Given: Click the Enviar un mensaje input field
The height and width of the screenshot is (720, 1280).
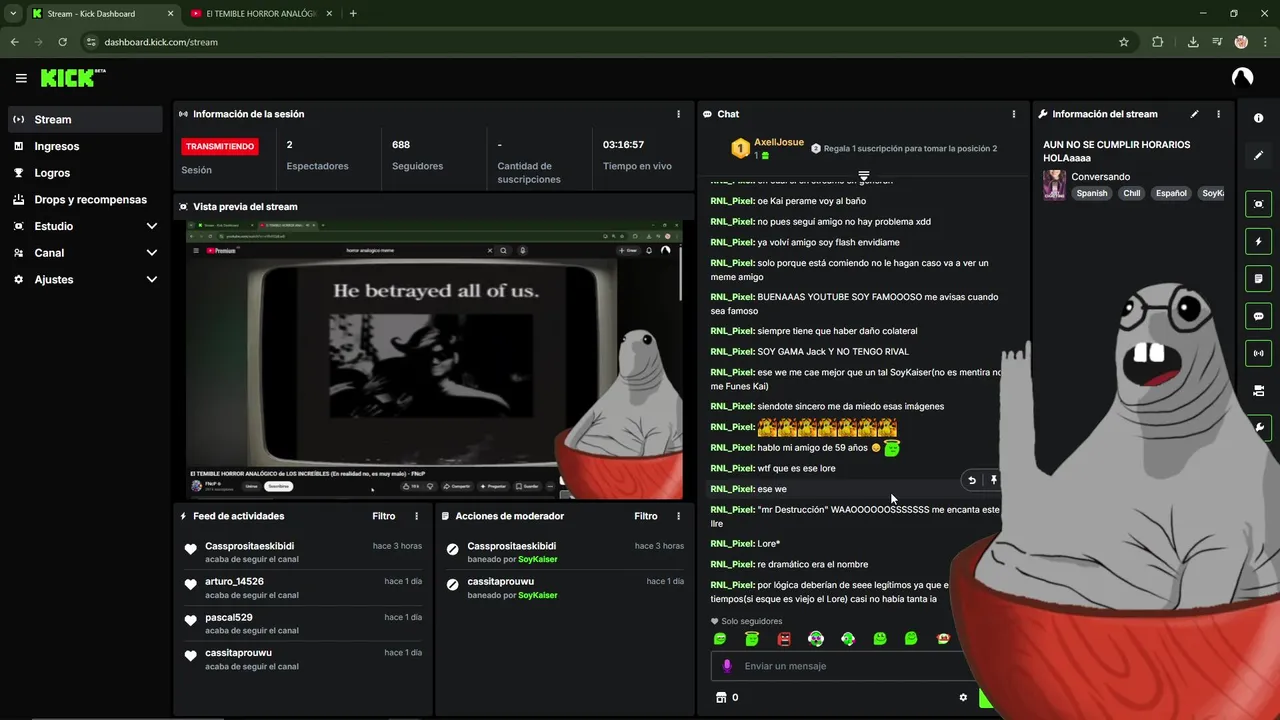Looking at the screenshot, I should 850,666.
